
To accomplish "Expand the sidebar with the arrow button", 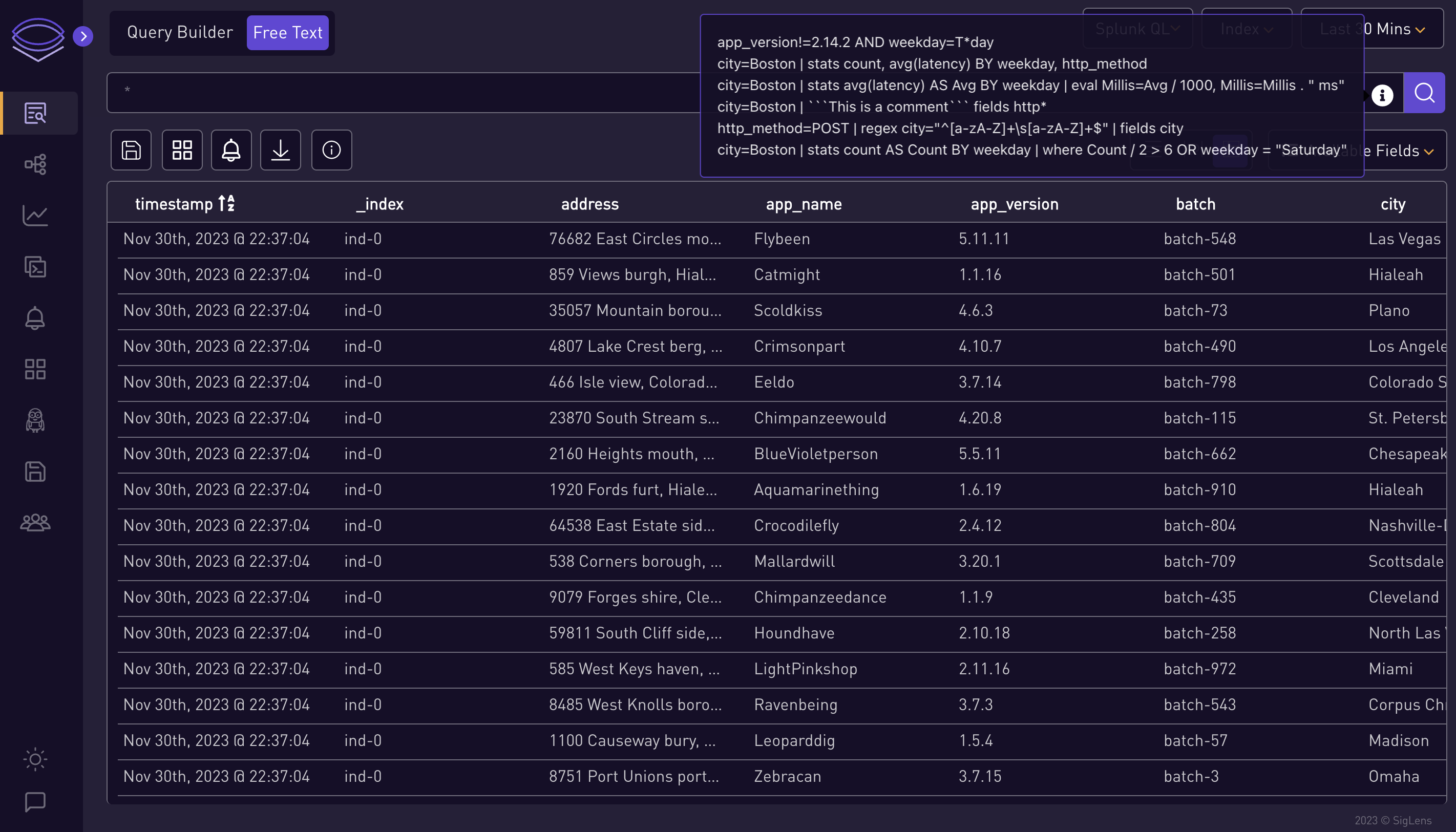I will click(83, 36).
